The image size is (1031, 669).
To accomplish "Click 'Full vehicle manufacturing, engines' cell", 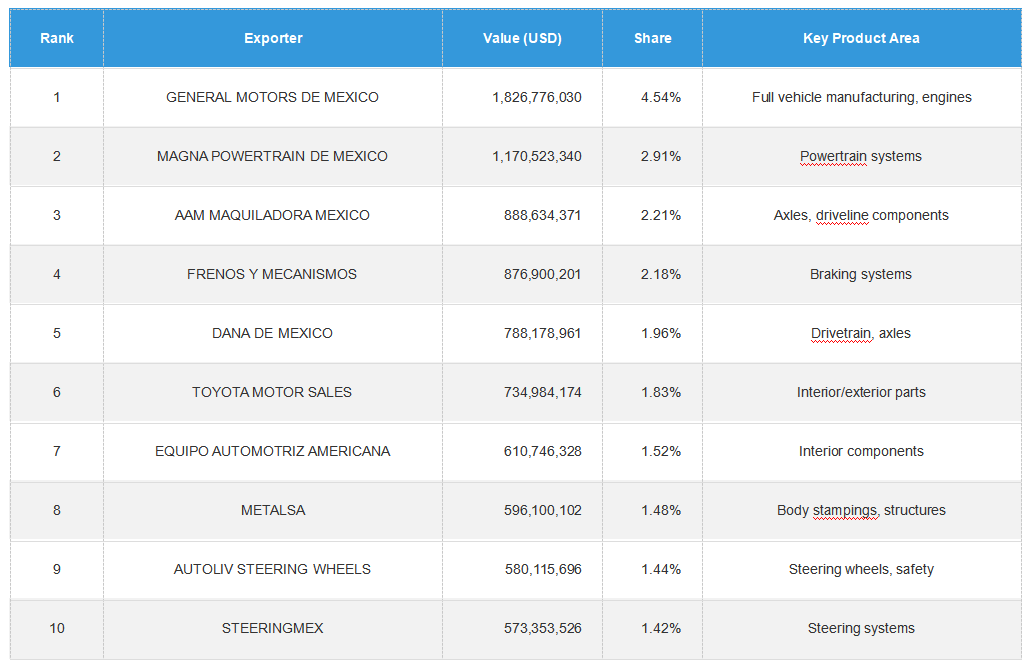I will coord(861,97).
